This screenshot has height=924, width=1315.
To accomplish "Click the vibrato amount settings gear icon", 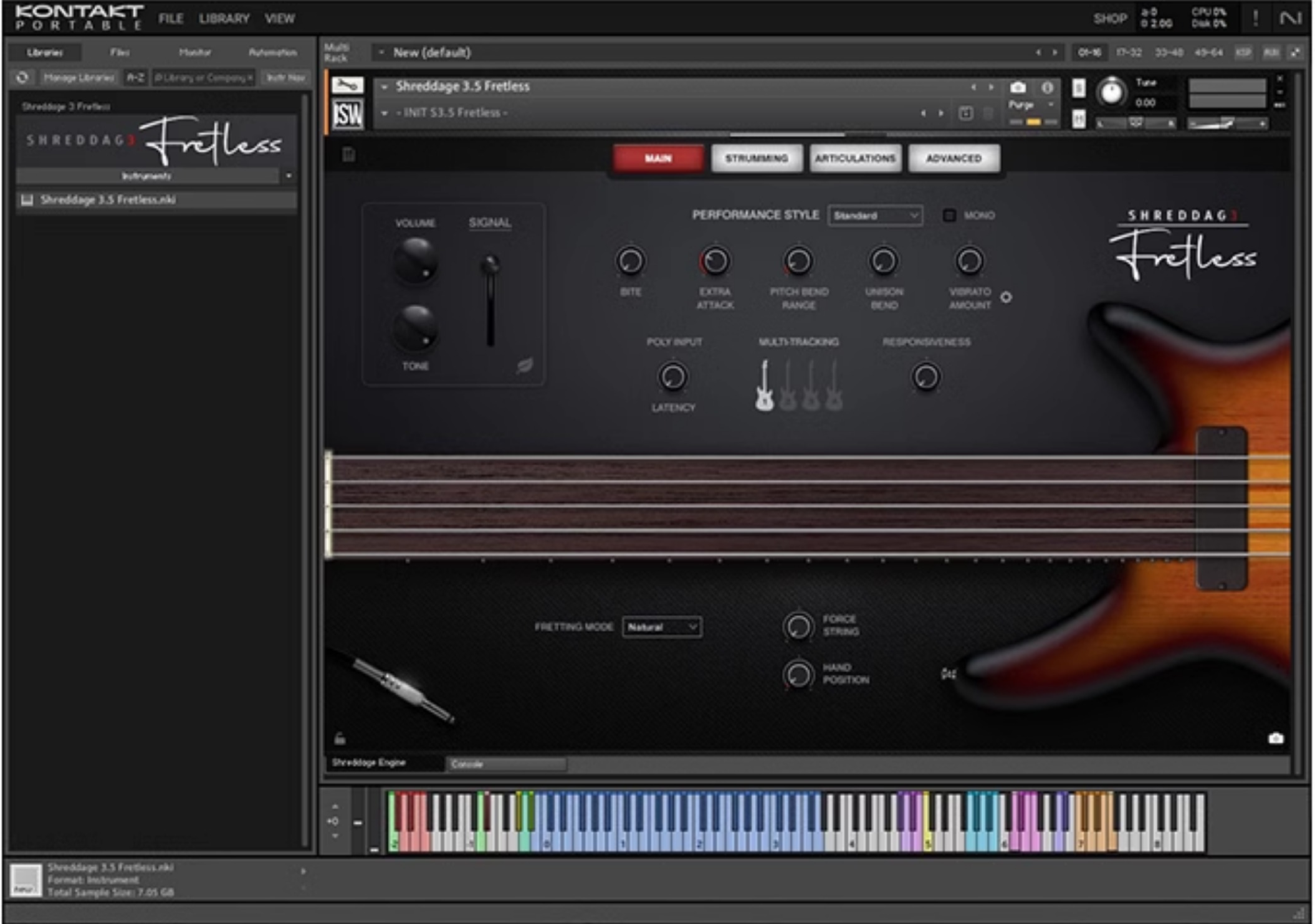I will click(x=1006, y=297).
